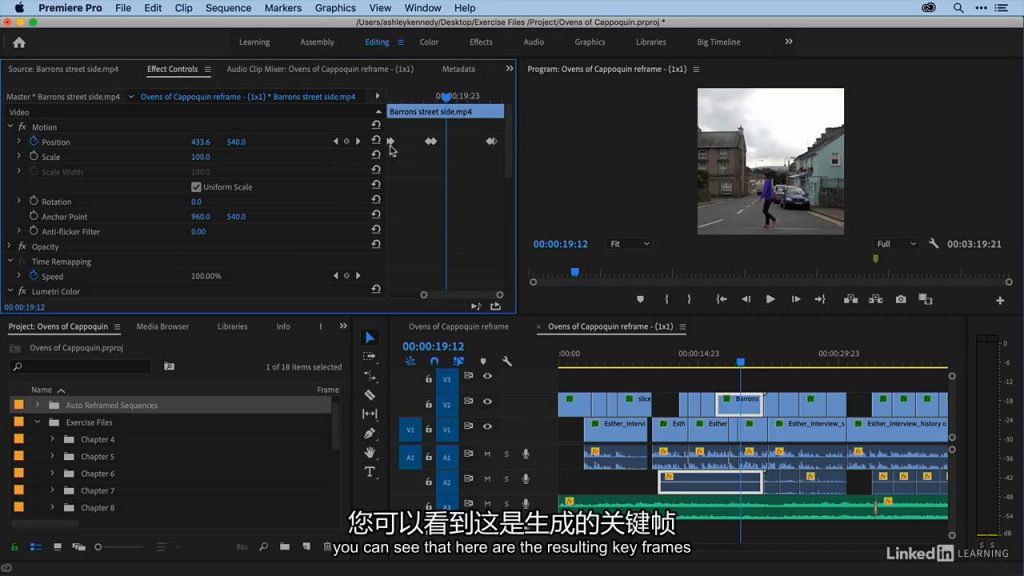Select the Ripple Edit tool

[x=370, y=376]
